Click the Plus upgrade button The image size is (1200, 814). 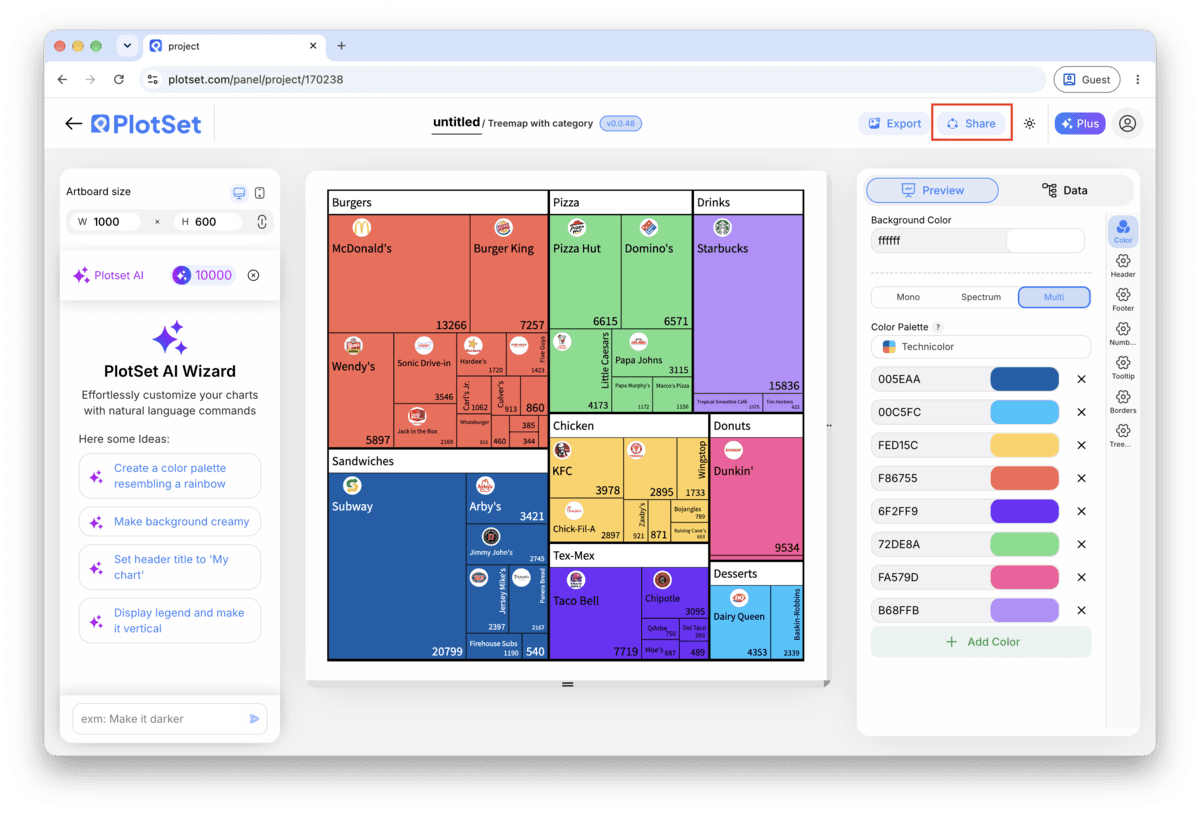1080,124
